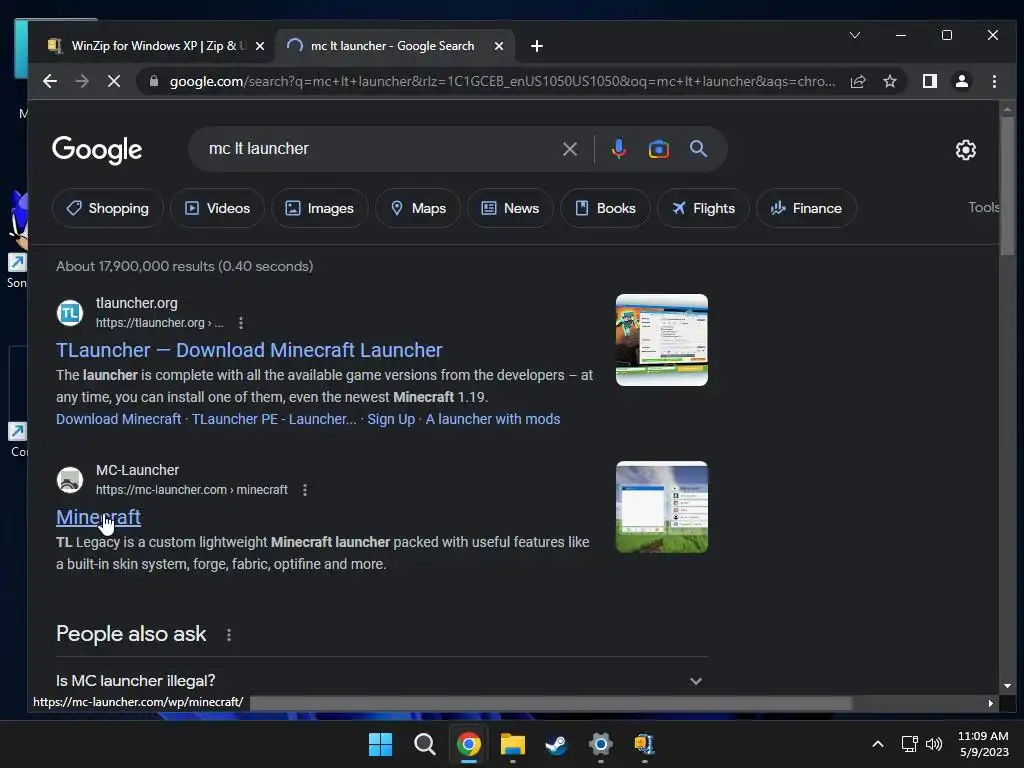Click the vertical scrollbar thumb
1024x768 pixels.
1007,186
